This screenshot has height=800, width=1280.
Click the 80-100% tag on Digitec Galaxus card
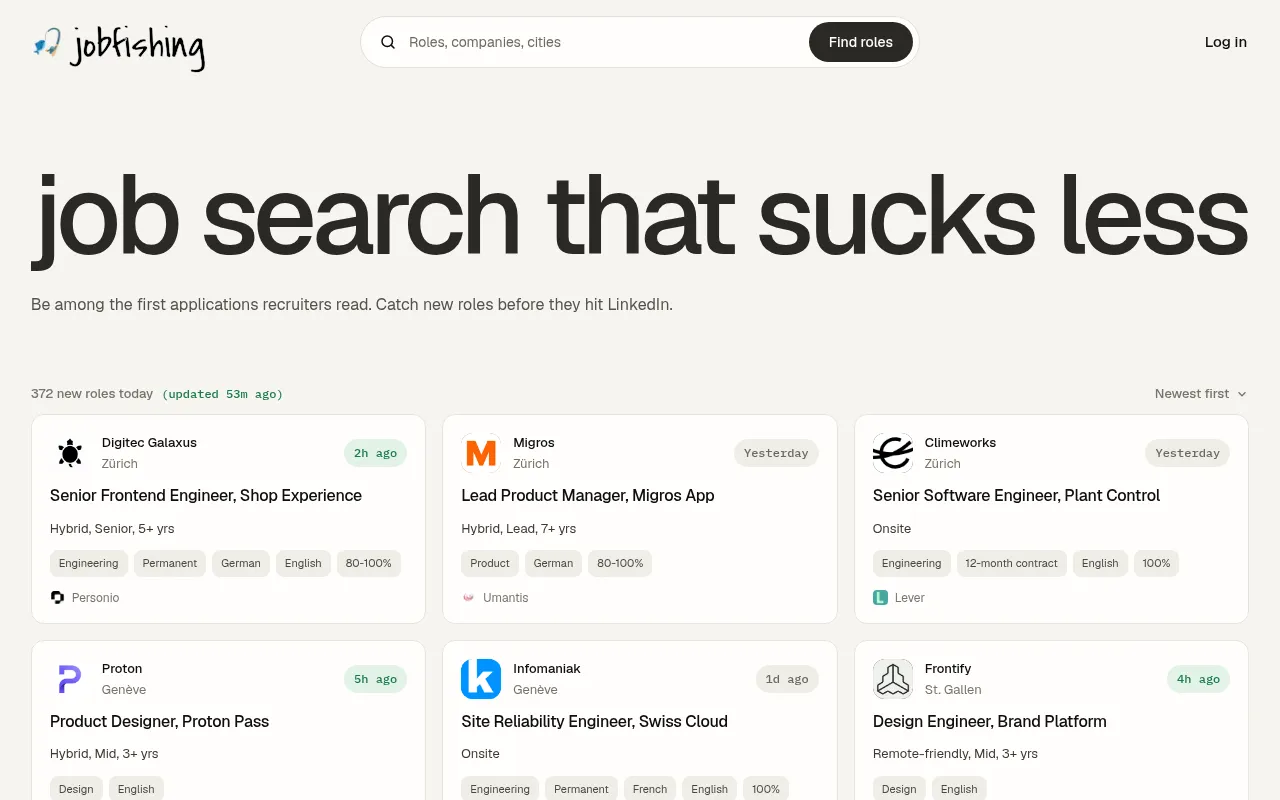(x=369, y=563)
